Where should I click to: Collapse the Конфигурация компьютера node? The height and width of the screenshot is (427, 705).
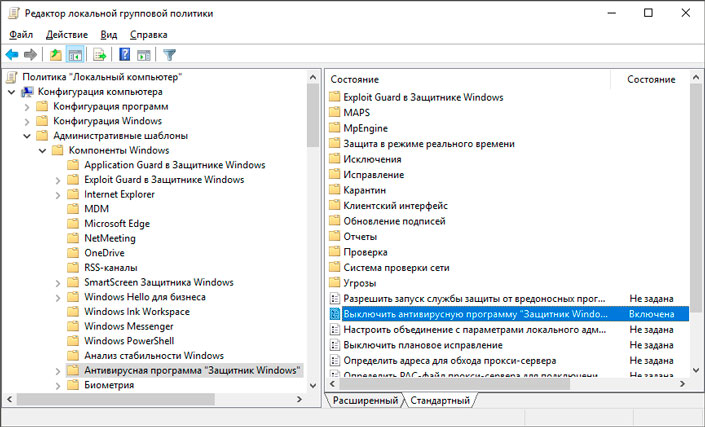coord(12,92)
